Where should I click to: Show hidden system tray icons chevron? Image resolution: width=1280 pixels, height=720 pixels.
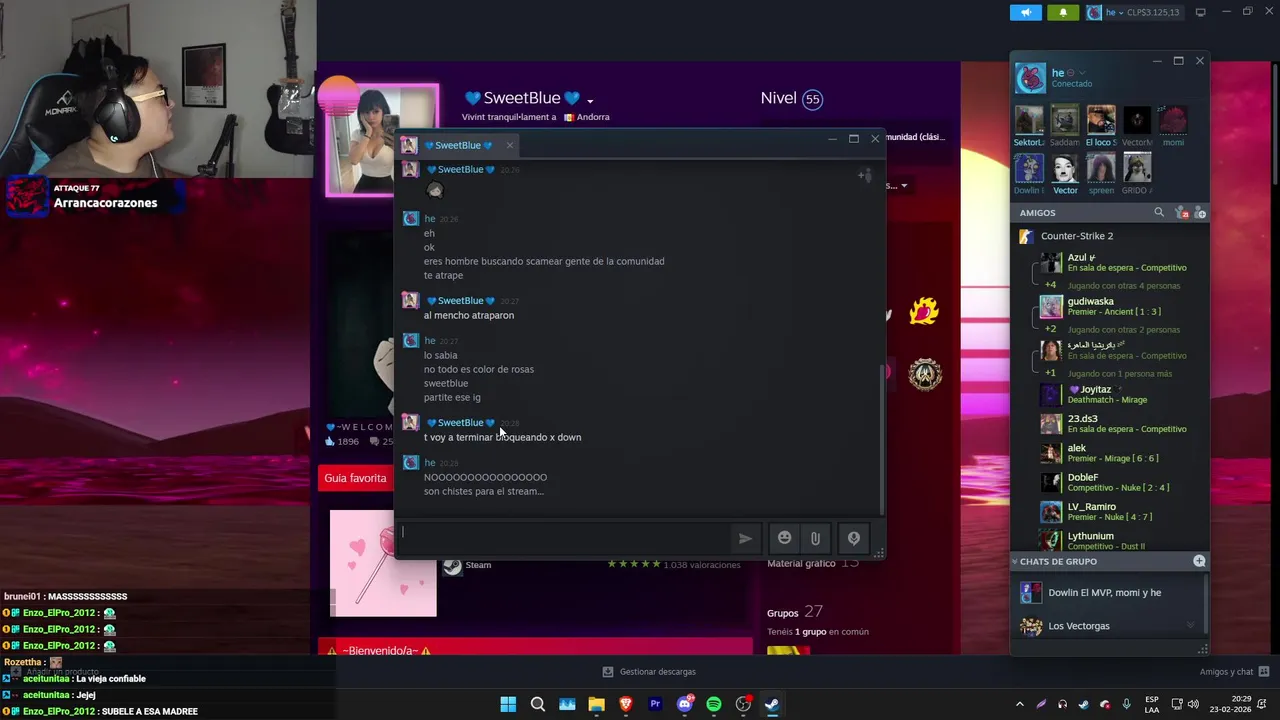click(x=1019, y=704)
